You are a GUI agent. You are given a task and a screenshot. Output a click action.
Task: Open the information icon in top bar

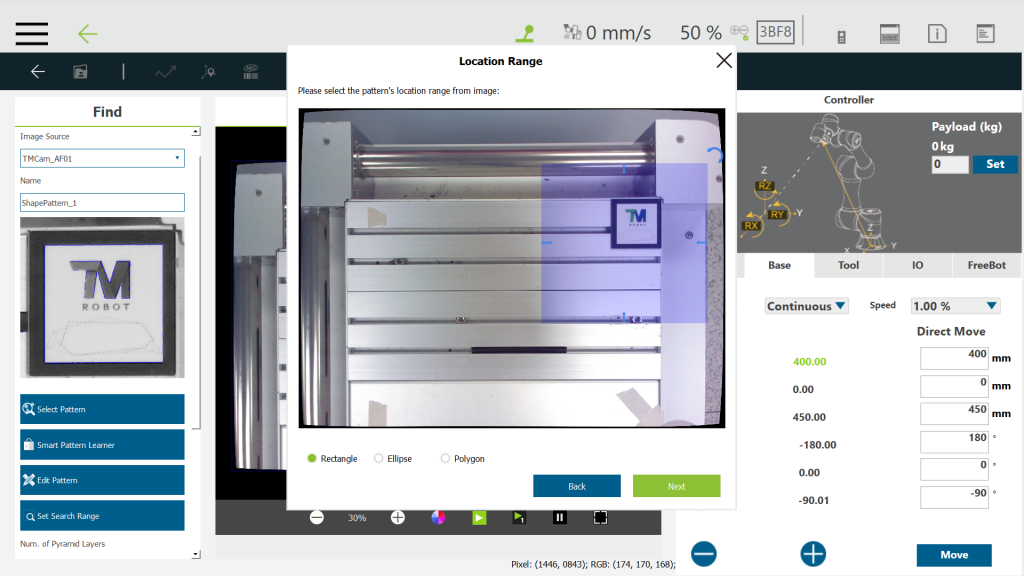[937, 34]
